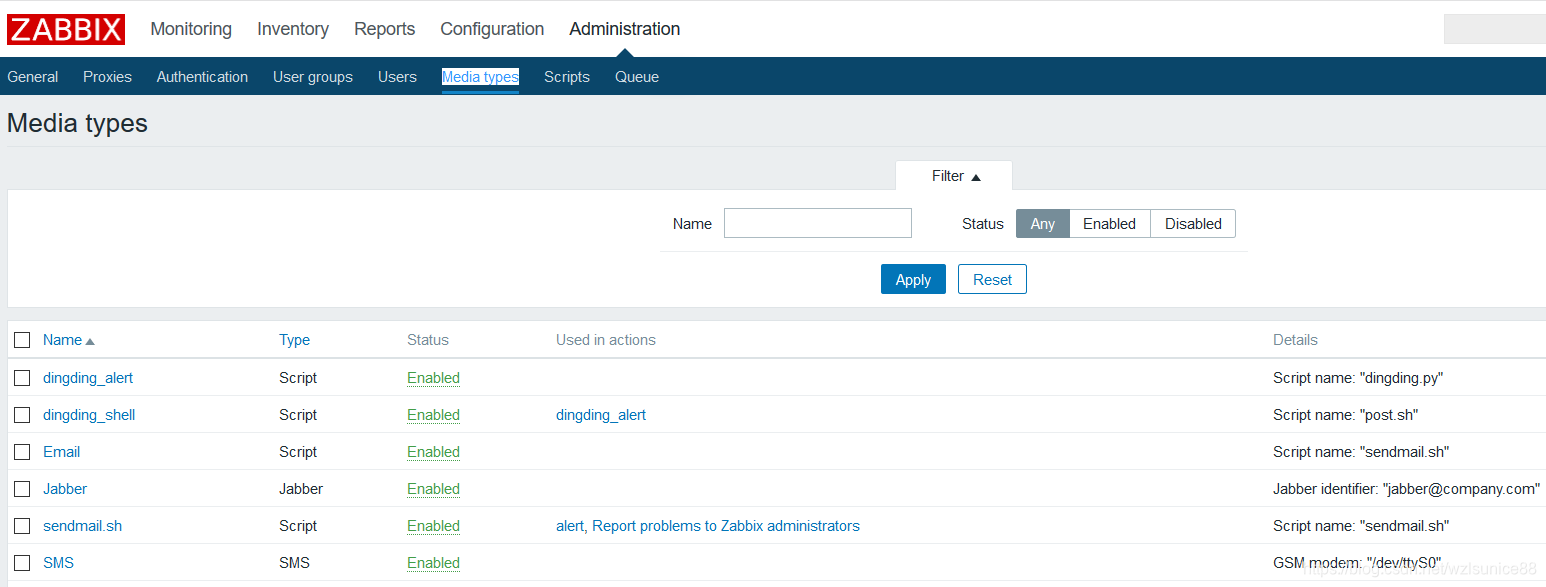Screen dimensions: 1546x587
Task: Sort the table by Type column
Action: click(294, 340)
